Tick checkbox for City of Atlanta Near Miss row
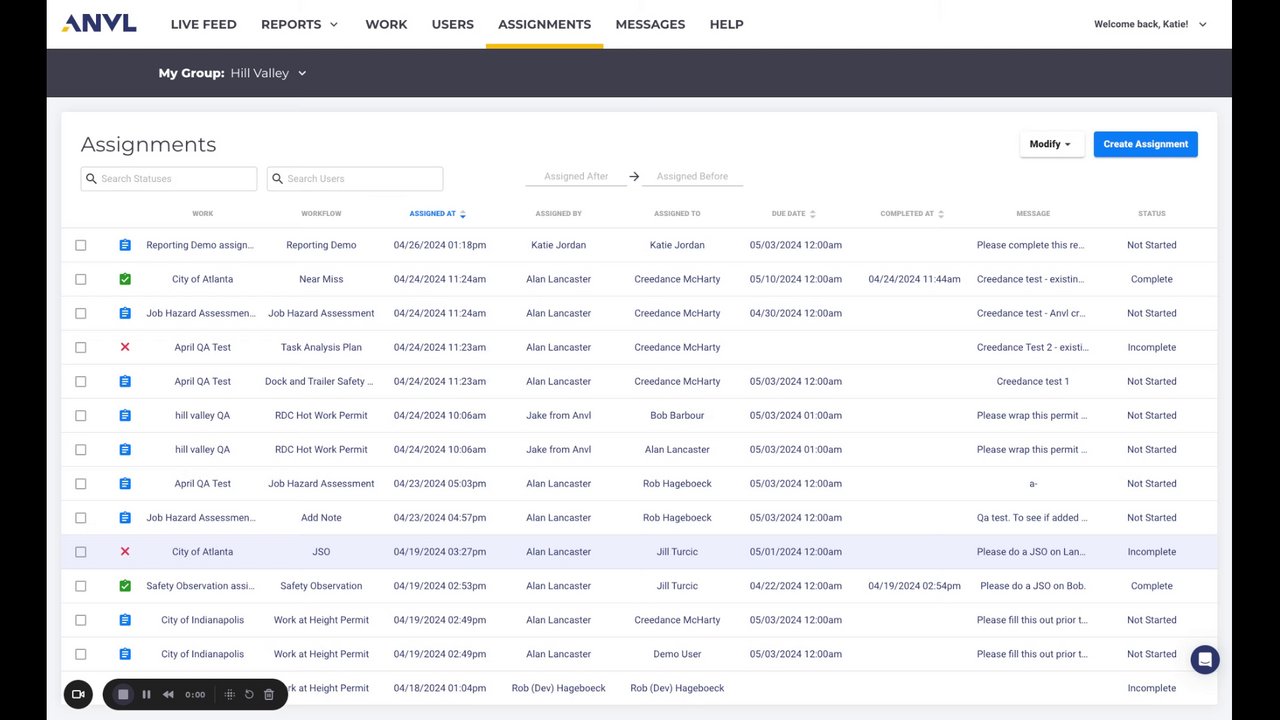The image size is (1280, 720). pos(81,279)
